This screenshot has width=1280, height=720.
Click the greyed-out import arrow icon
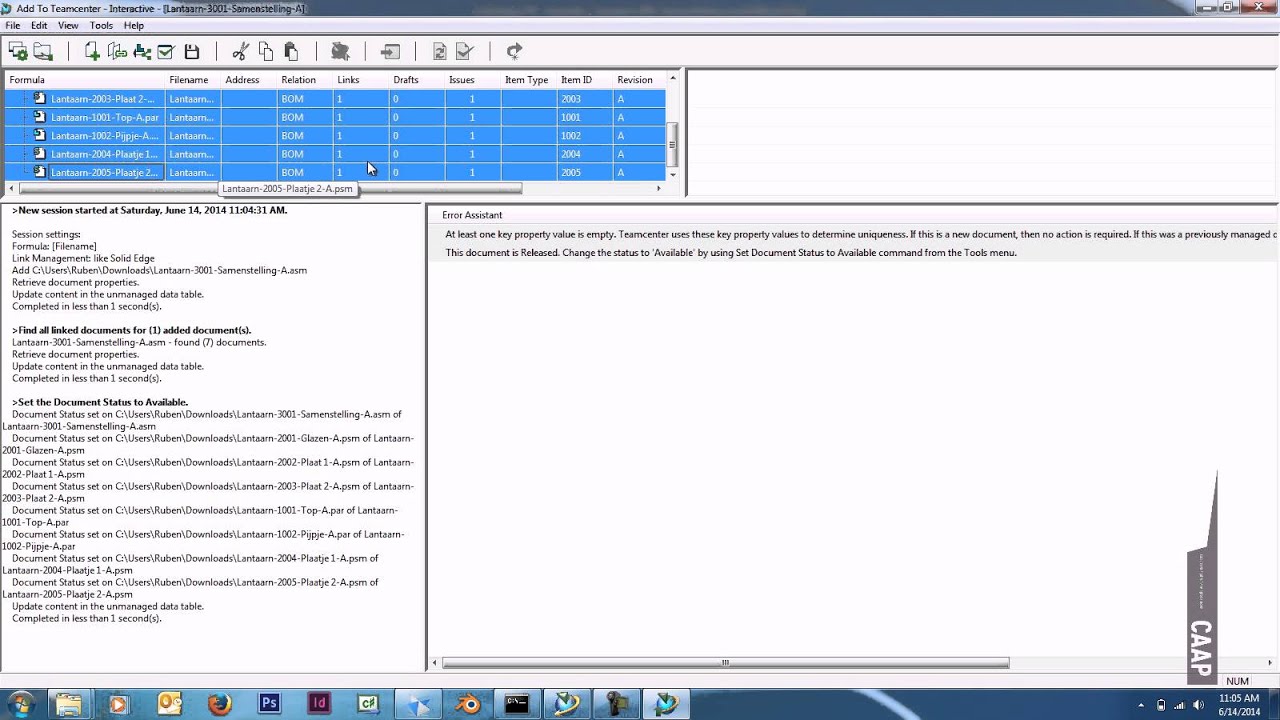coord(390,51)
